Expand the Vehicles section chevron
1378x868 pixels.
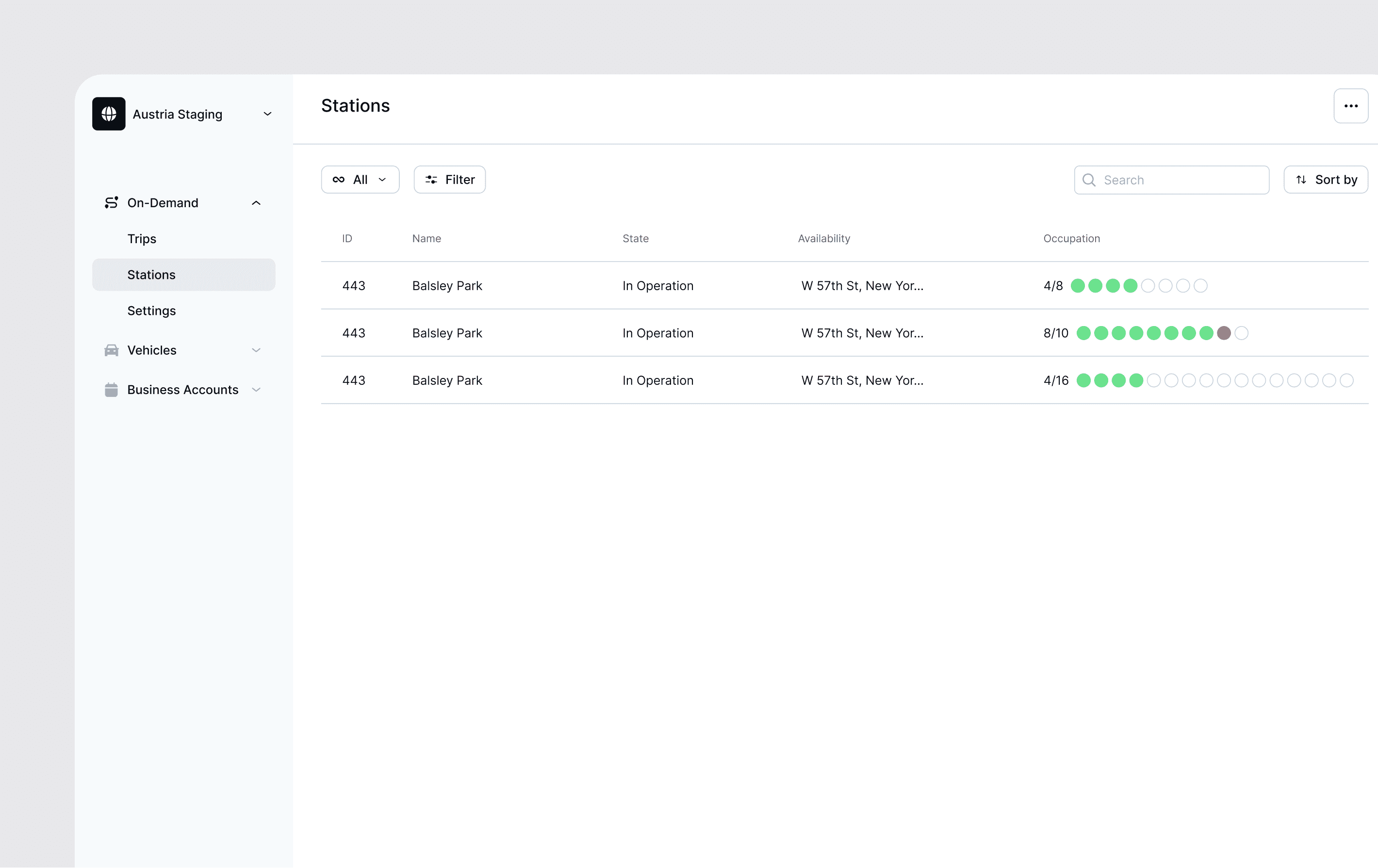256,350
